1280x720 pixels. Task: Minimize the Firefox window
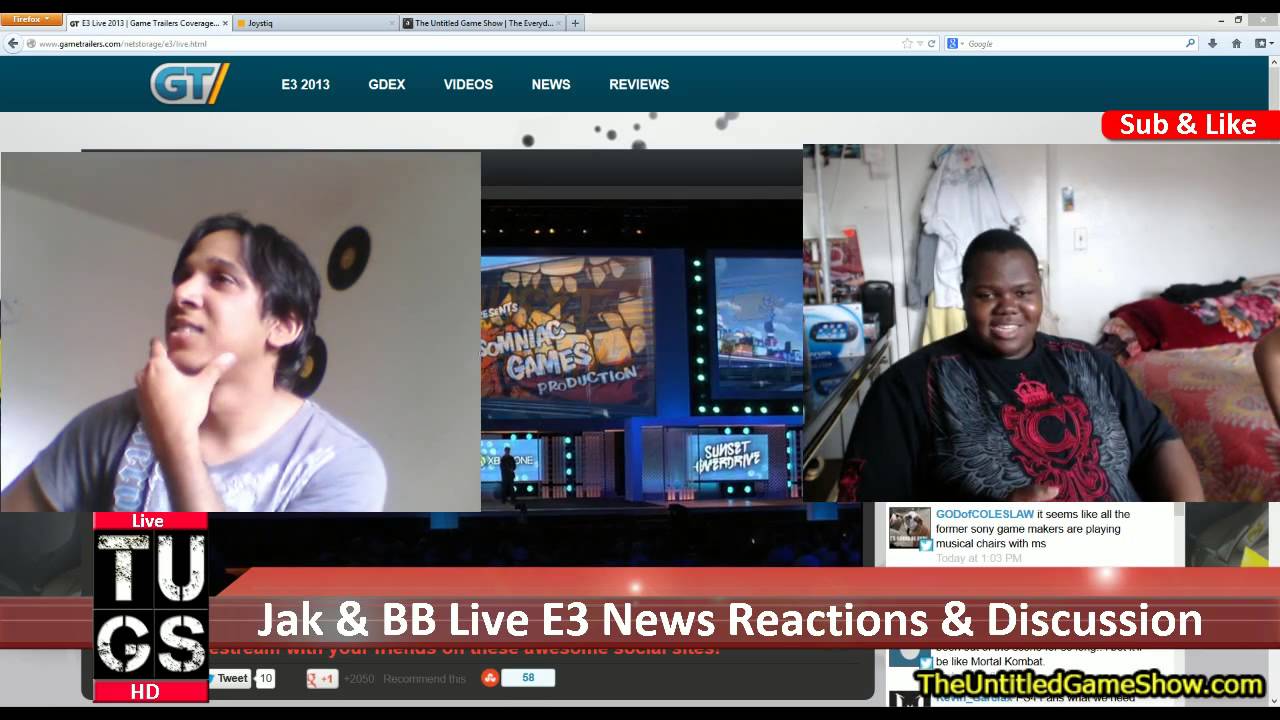point(1222,20)
